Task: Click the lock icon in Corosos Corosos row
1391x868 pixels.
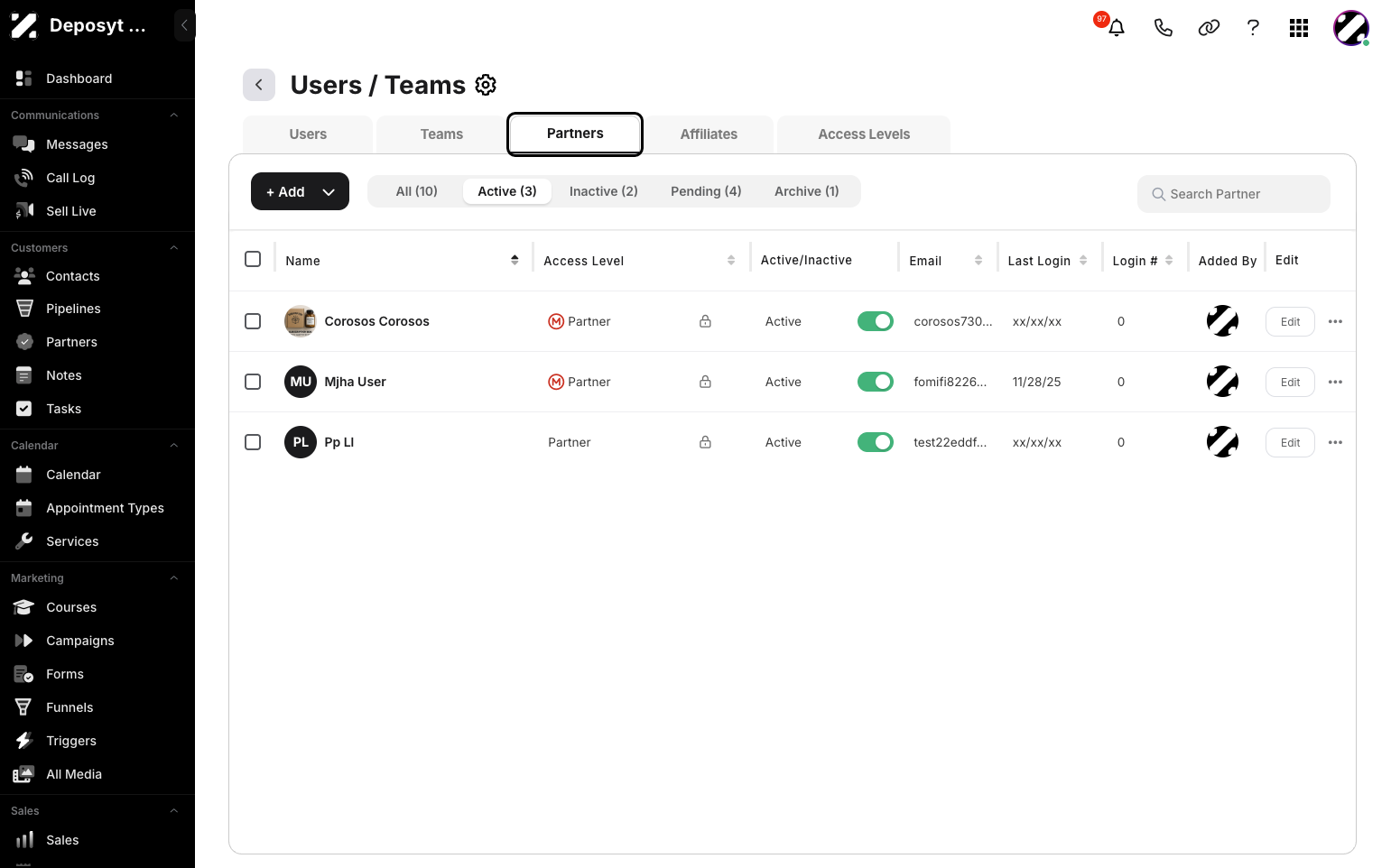Action: (705, 321)
